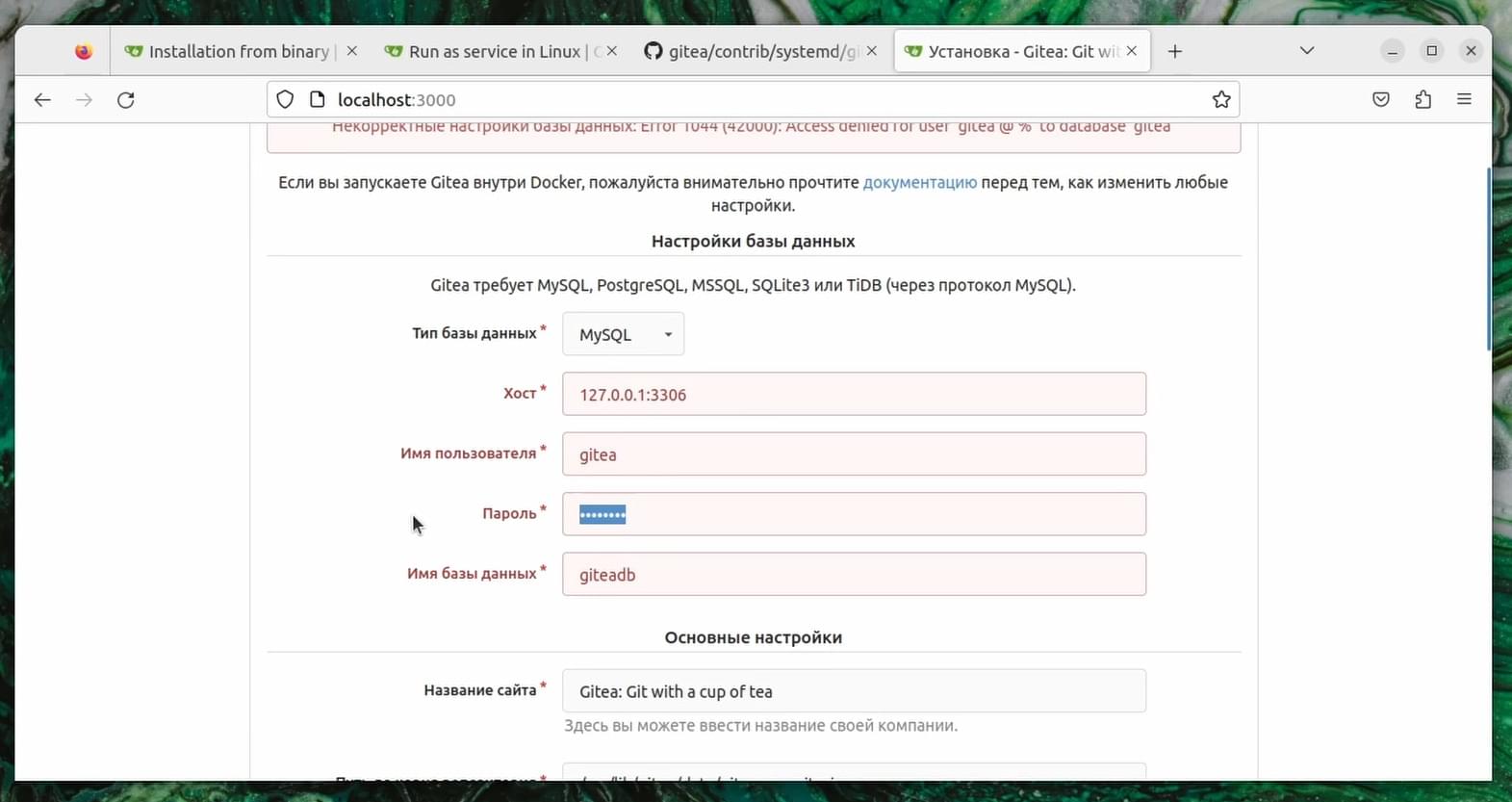Screen dimensions: 1512x802
Task: Click the Пароль label
Action: pyautogui.click(x=509, y=513)
